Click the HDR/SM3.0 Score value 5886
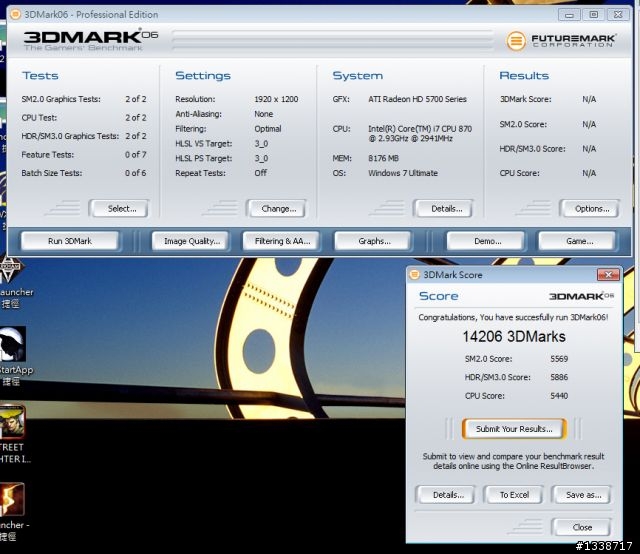 tap(559, 377)
